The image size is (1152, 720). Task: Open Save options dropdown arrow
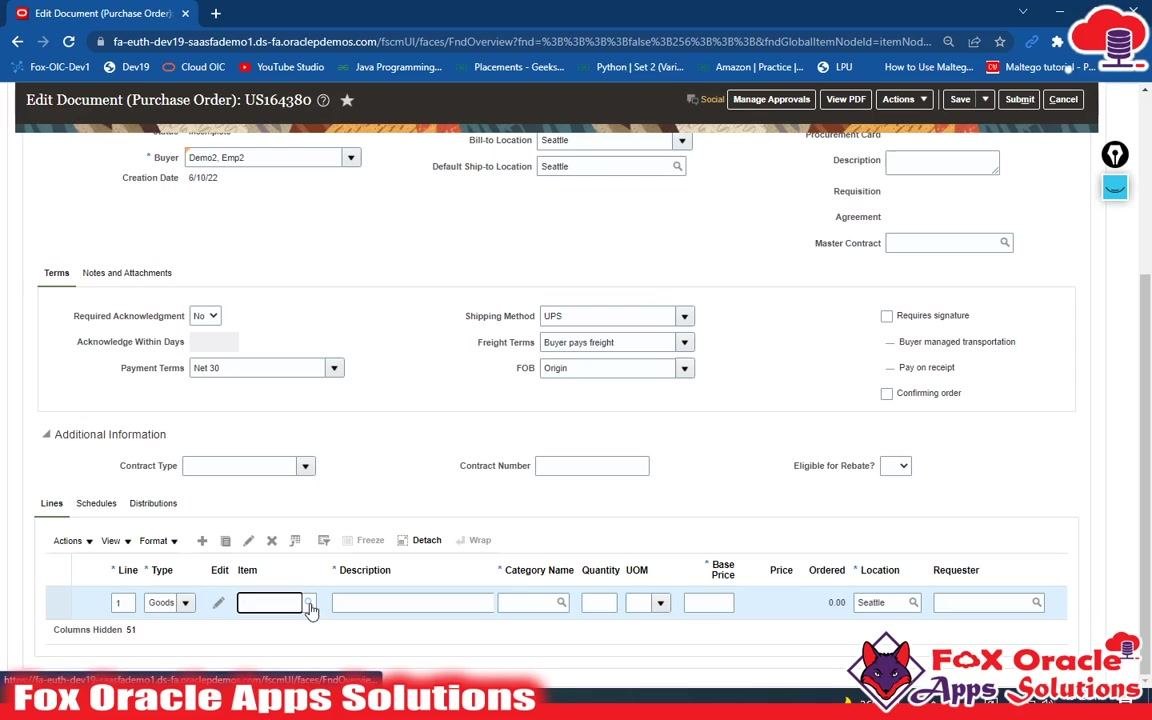pyautogui.click(x=985, y=99)
